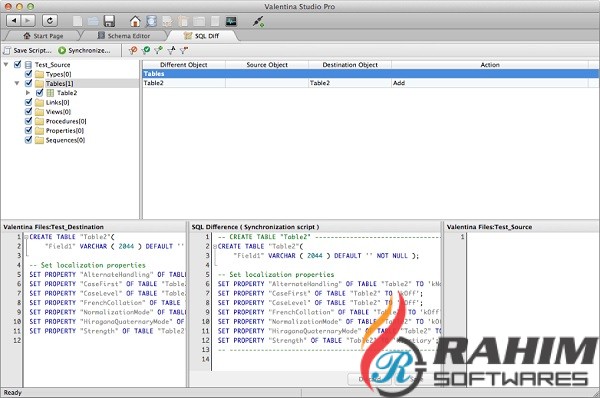
Task: Toggle the Types[0] checkbox
Action: pos(28,73)
